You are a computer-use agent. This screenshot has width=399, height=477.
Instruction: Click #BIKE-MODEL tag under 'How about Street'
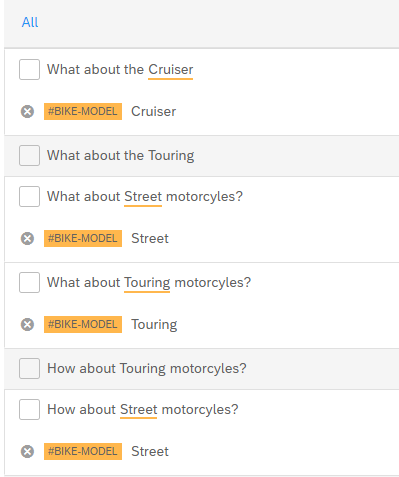tap(83, 451)
